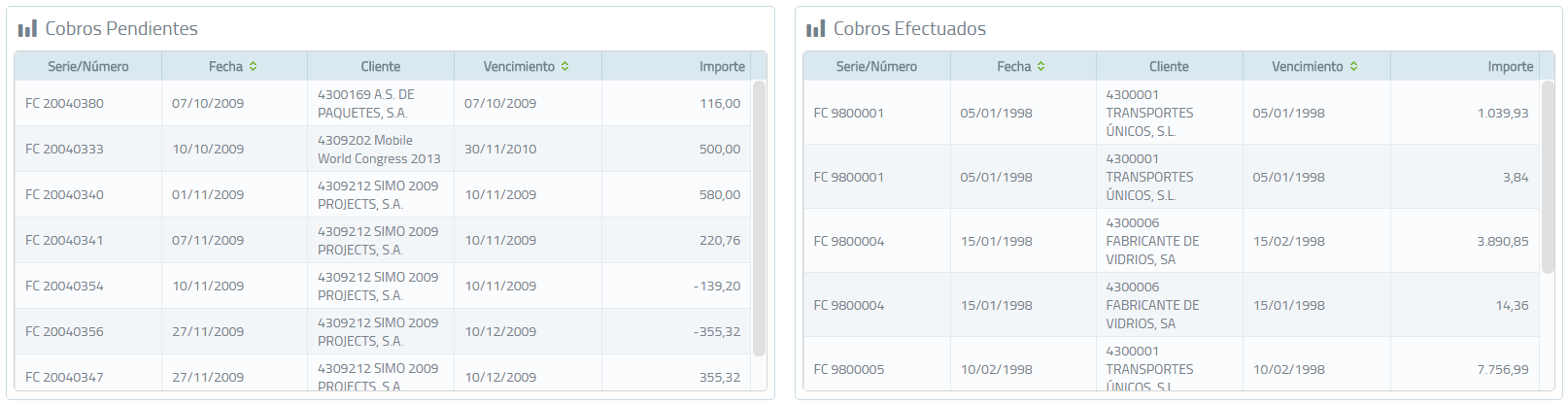Click the Vencimiento sort arrows in Cobros Pendientes
Image resolution: width=1568 pixels, height=405 pixels.
click(565, 66)
